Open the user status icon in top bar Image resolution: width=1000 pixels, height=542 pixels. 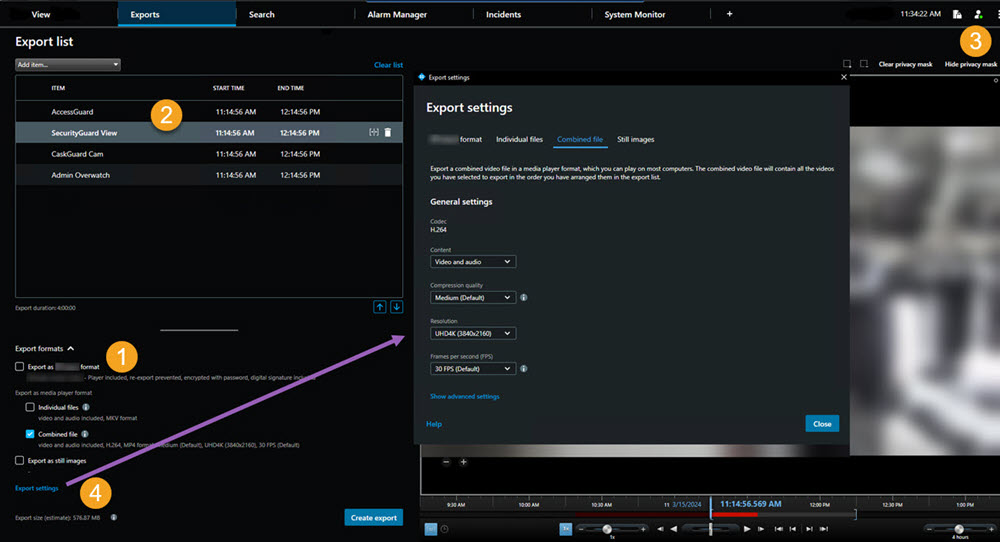coord(977,15)
